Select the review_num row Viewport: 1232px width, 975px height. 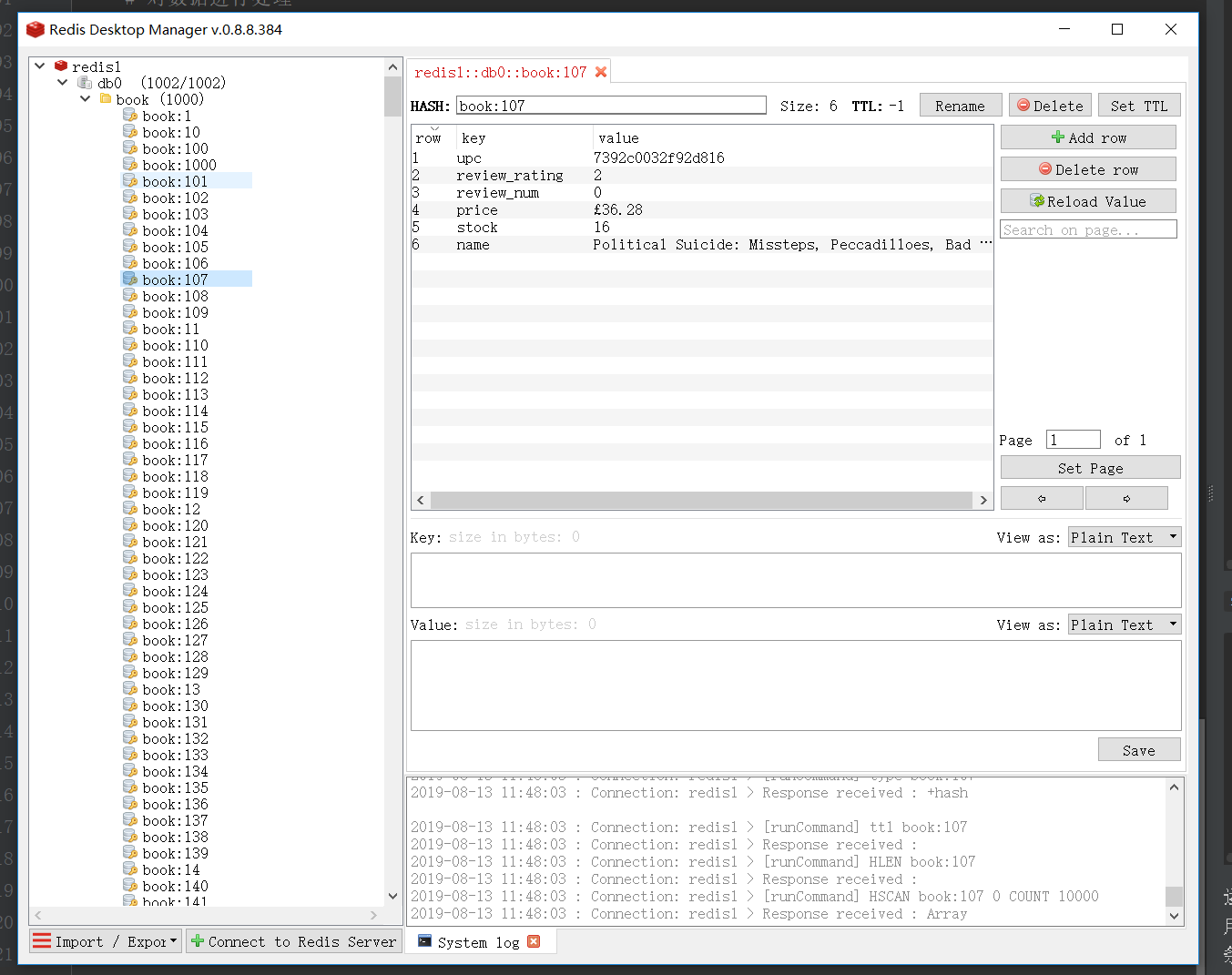coord(702,193)
